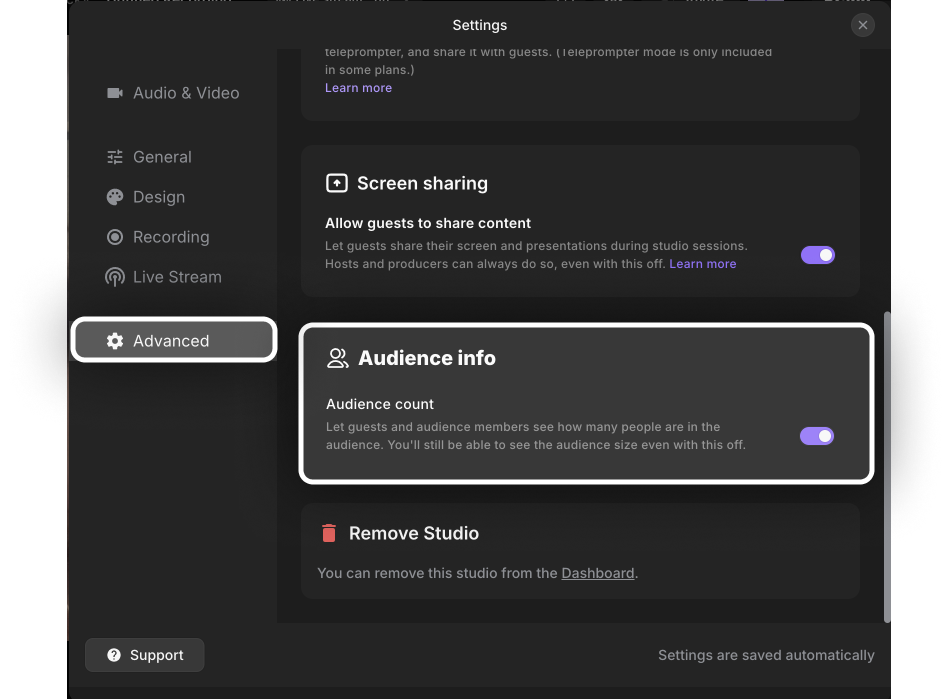Open Learn more link in Screen sharing

tap(702, 264)
